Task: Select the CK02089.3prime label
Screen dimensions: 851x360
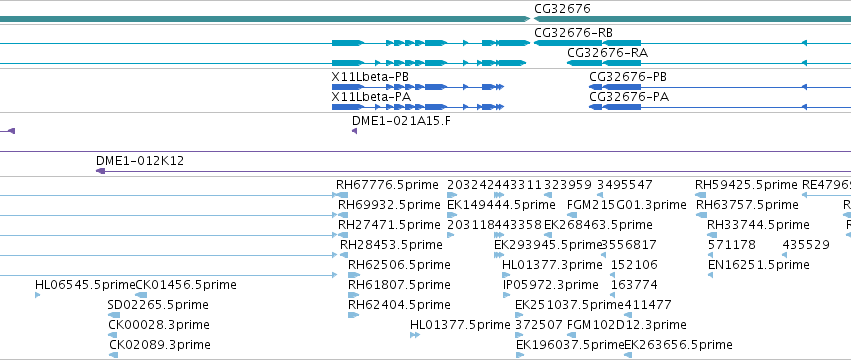Action: pos(160,345)
